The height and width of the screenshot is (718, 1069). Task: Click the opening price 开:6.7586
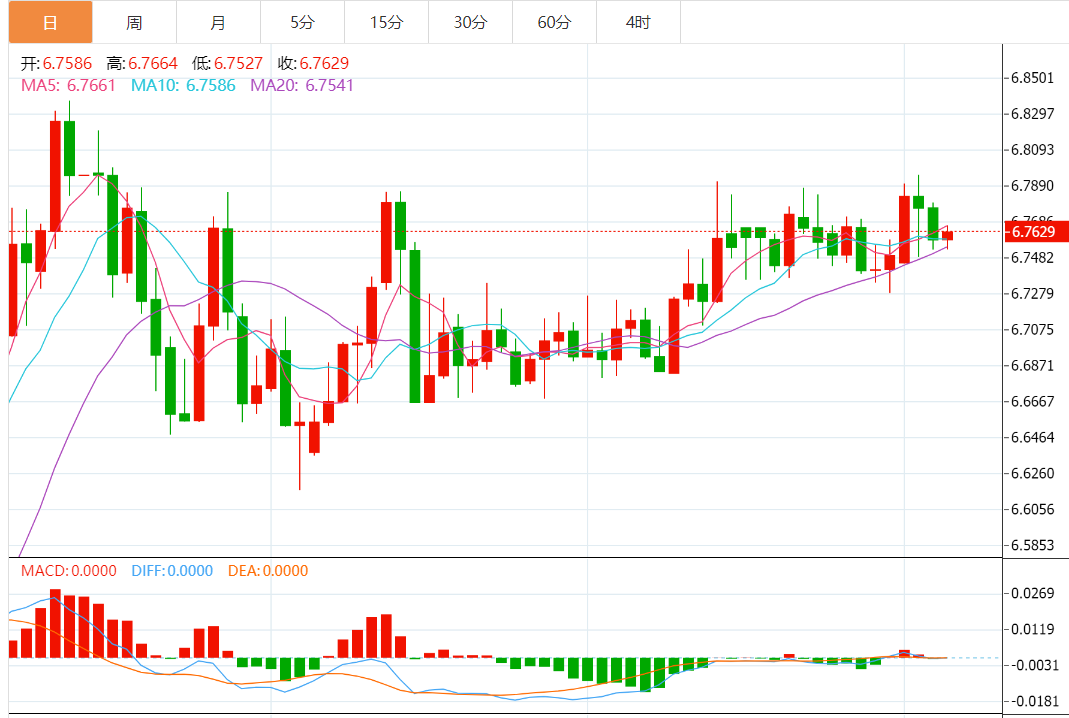click(x=56, y=63)
